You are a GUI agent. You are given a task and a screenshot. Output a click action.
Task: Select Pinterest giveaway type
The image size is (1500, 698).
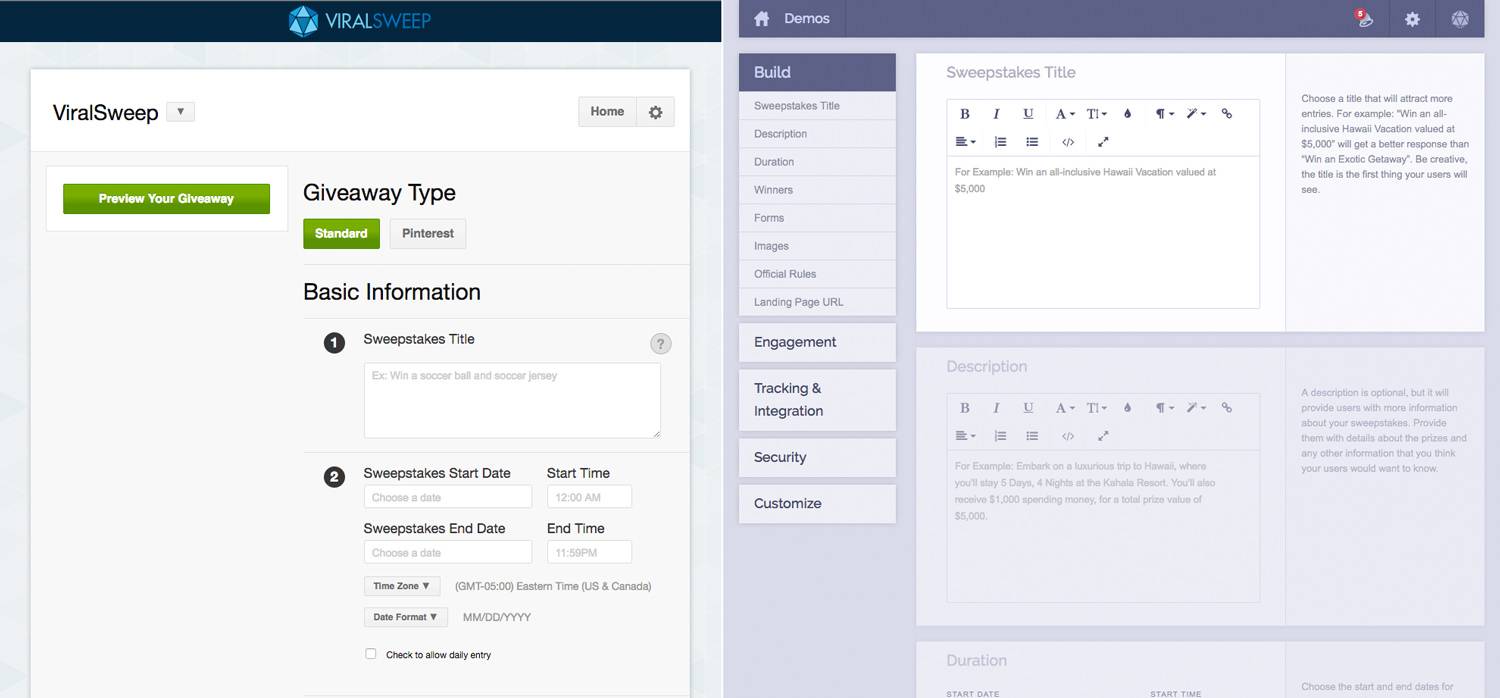pyautogui.click(x=428, y=233)
